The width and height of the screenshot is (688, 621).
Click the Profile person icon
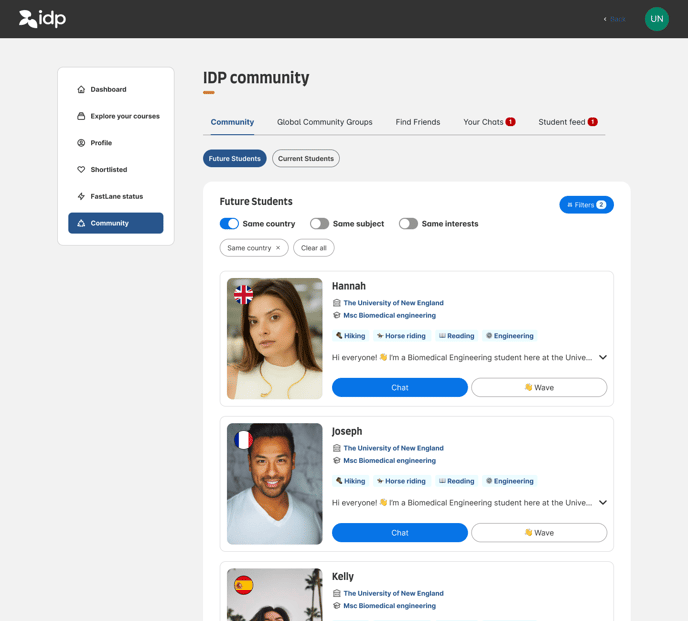coord(81,143)
